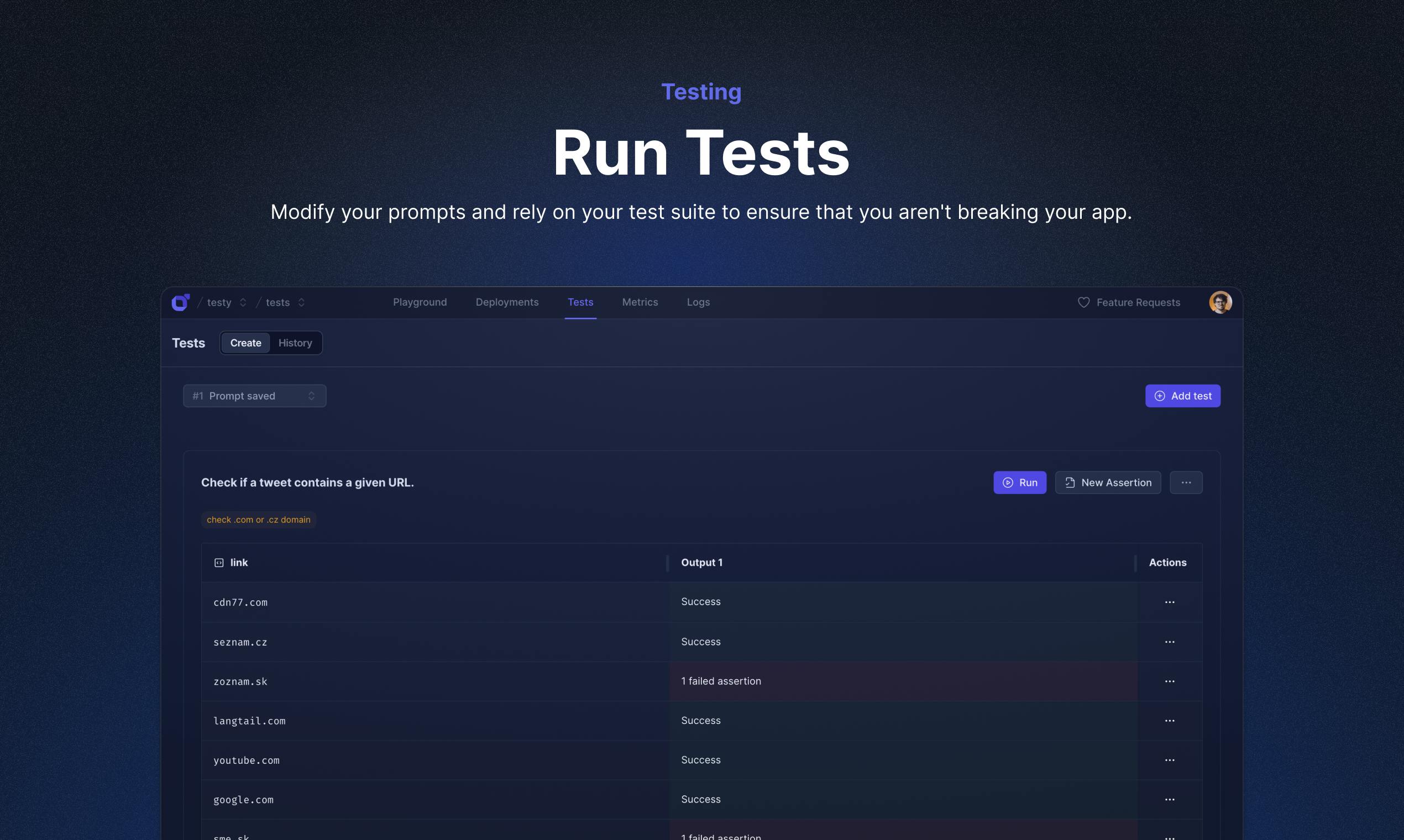Open the Feature Requests link
Image resolution: width=1404 pixels, height=840 pixels.
(1128, 302)
